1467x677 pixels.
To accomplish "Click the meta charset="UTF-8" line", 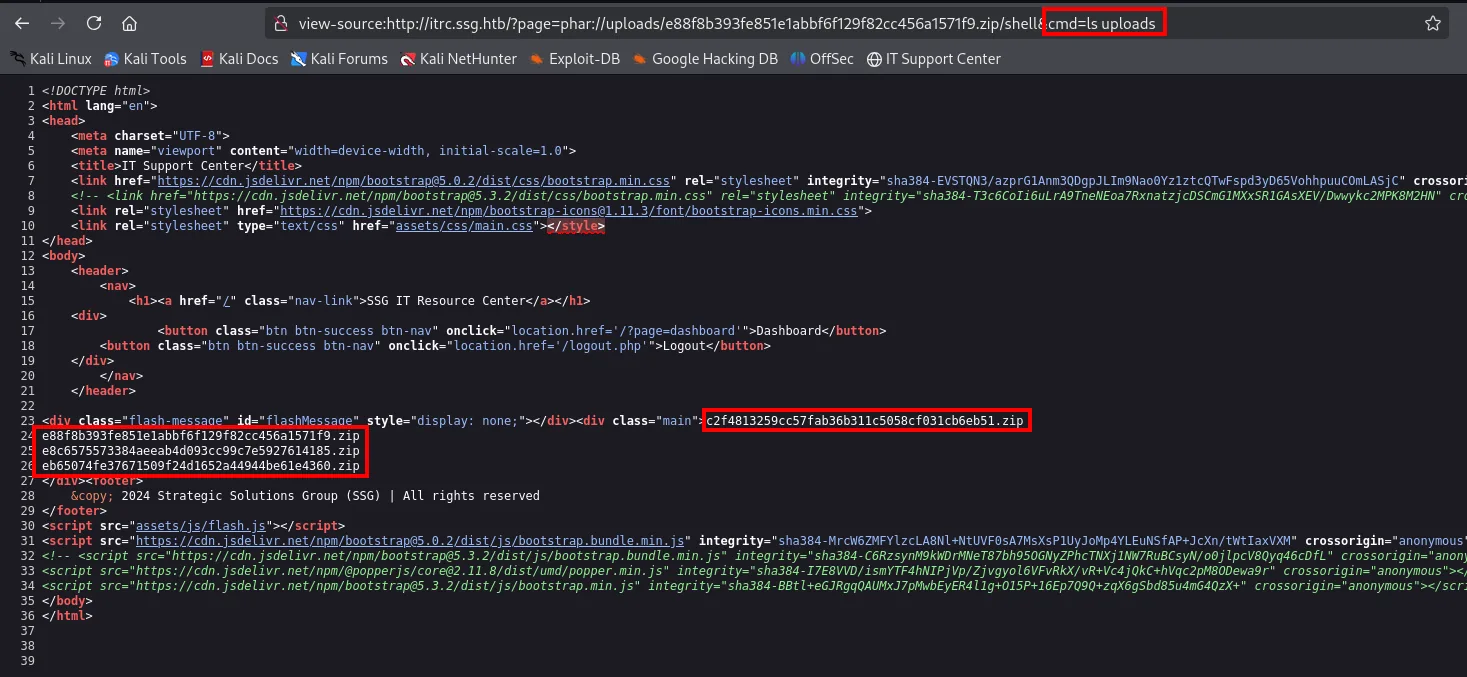I will pos(150,136).
